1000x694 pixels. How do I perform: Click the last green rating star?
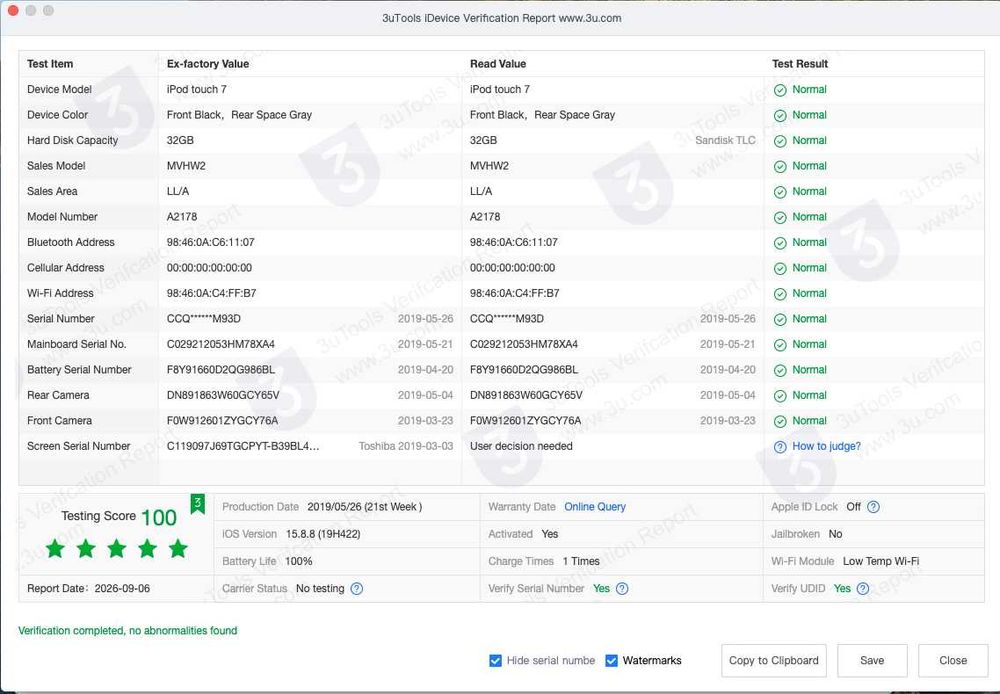[178, 548]
